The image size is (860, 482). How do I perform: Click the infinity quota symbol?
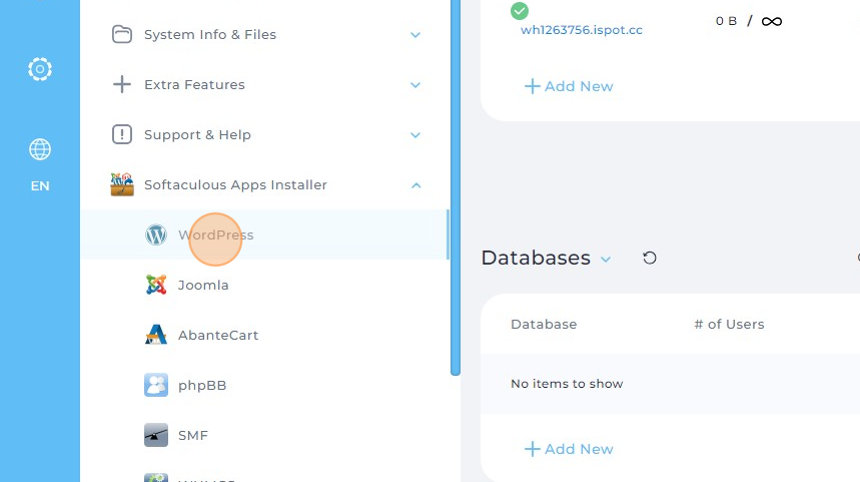click(x=772, y=21)
